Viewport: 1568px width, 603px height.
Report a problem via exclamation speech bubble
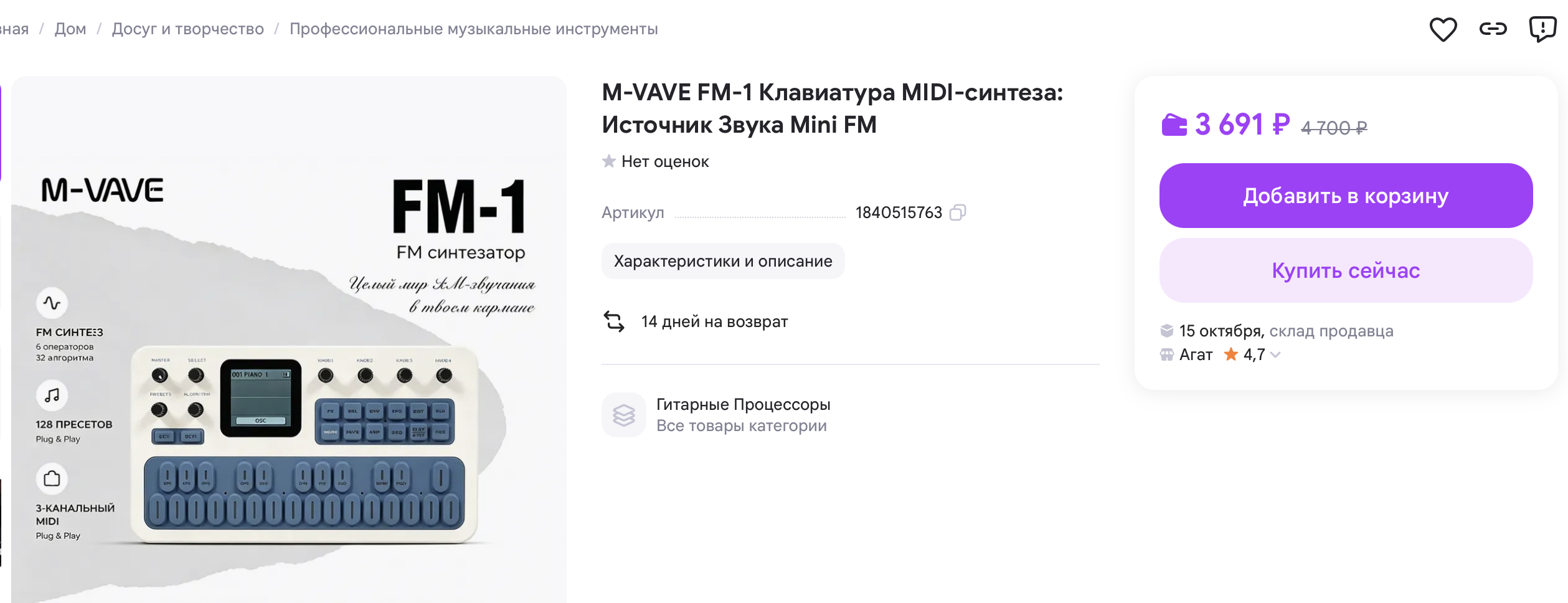click(1542, 29)
